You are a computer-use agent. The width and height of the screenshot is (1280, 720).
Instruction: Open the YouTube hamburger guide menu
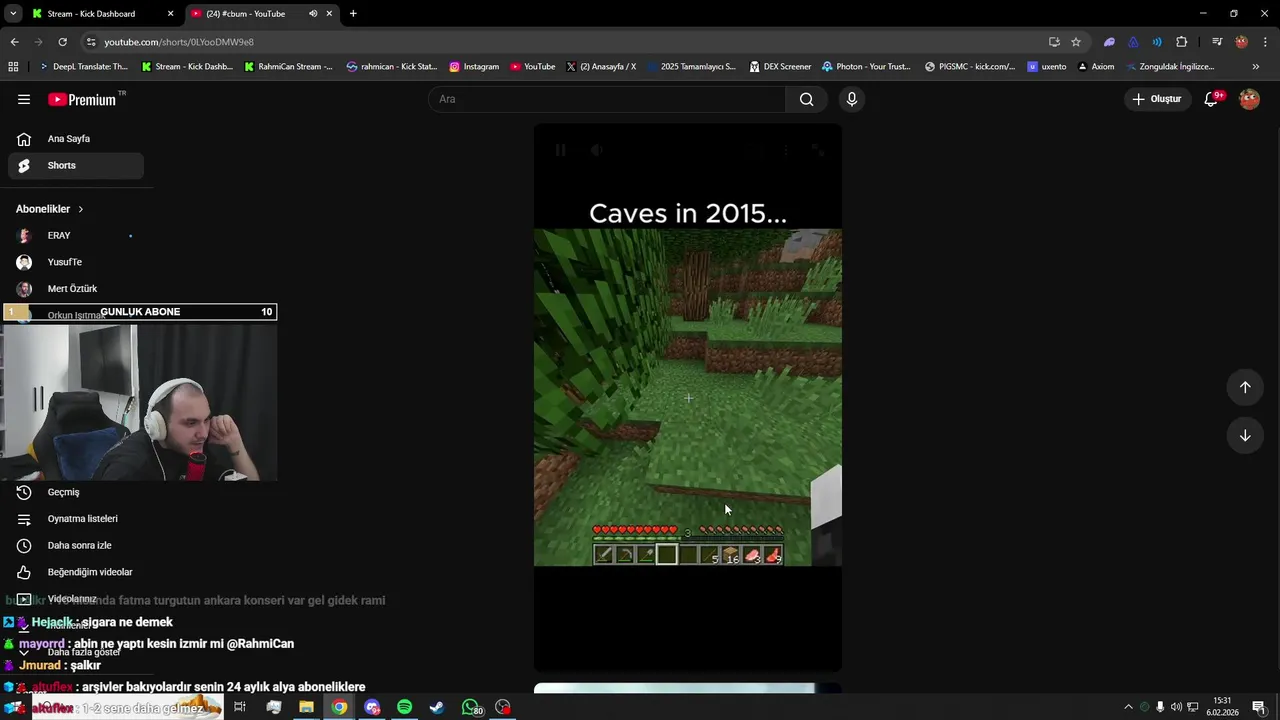coord(24,99)
